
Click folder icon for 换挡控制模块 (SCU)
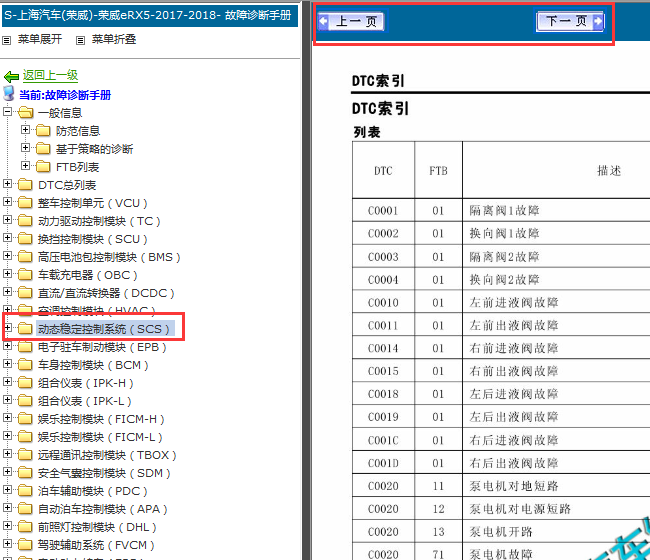(25, 239)
